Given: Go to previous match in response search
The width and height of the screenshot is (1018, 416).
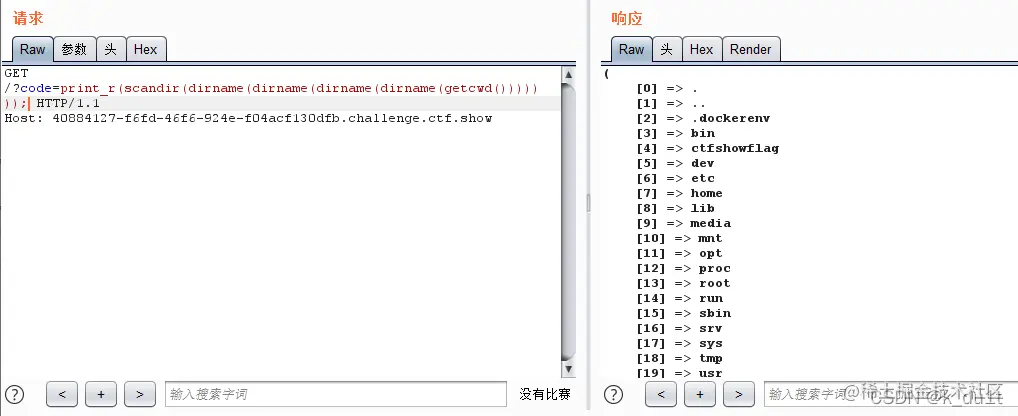Looking at the screenshot, I should click(661, 394).
